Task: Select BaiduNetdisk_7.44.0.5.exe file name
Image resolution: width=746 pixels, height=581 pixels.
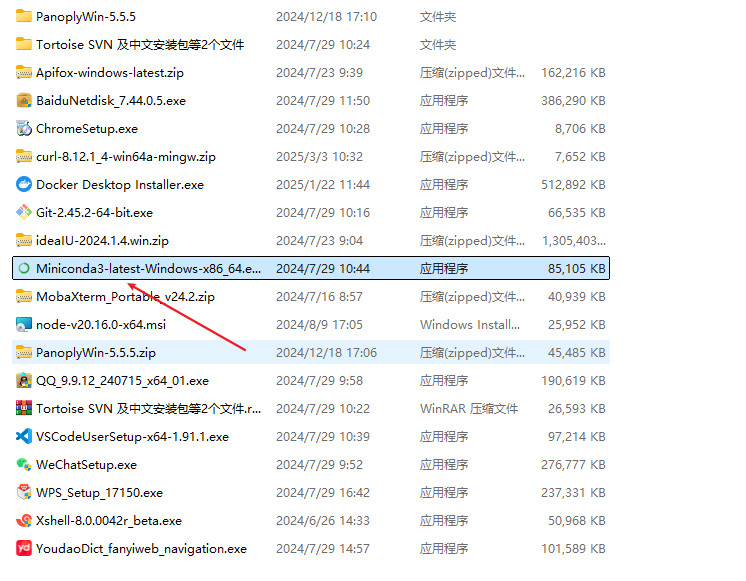Action: (111, 101)
